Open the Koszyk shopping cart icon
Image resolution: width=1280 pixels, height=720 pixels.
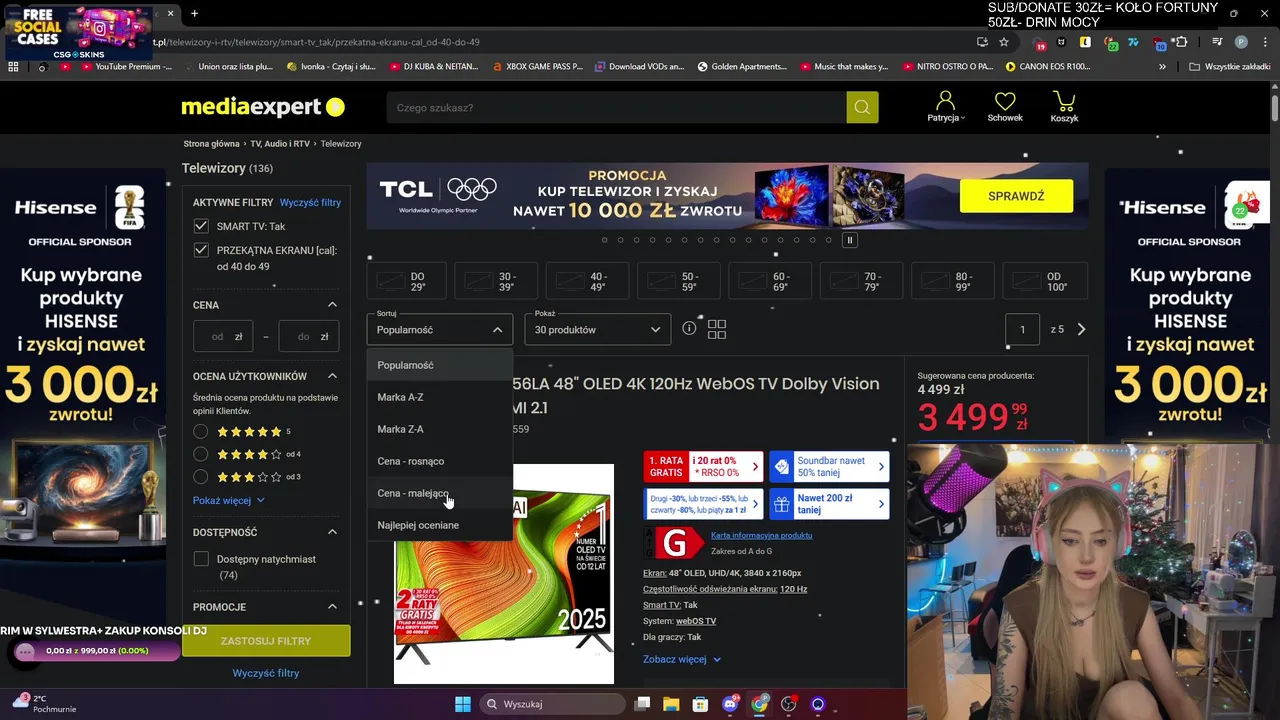click(x=1064, y=101)
